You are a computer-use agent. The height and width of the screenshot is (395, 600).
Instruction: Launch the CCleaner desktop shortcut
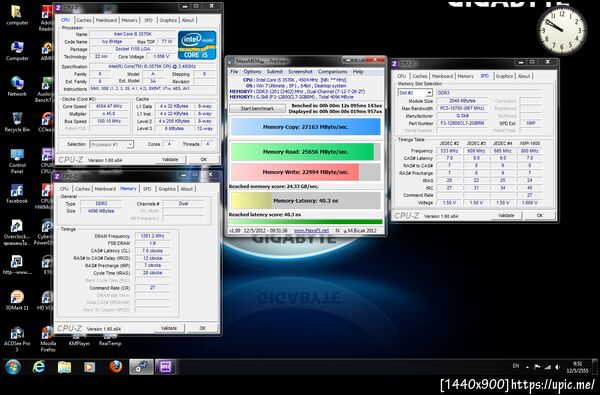point(47,122)
